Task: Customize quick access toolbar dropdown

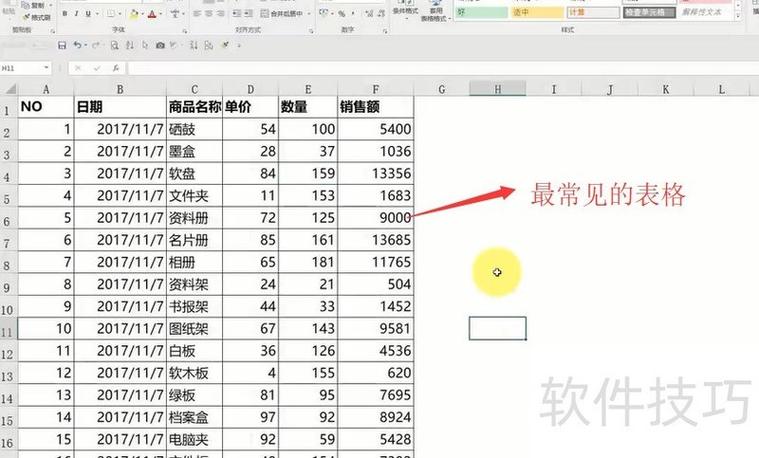Action: pos(239,46)
